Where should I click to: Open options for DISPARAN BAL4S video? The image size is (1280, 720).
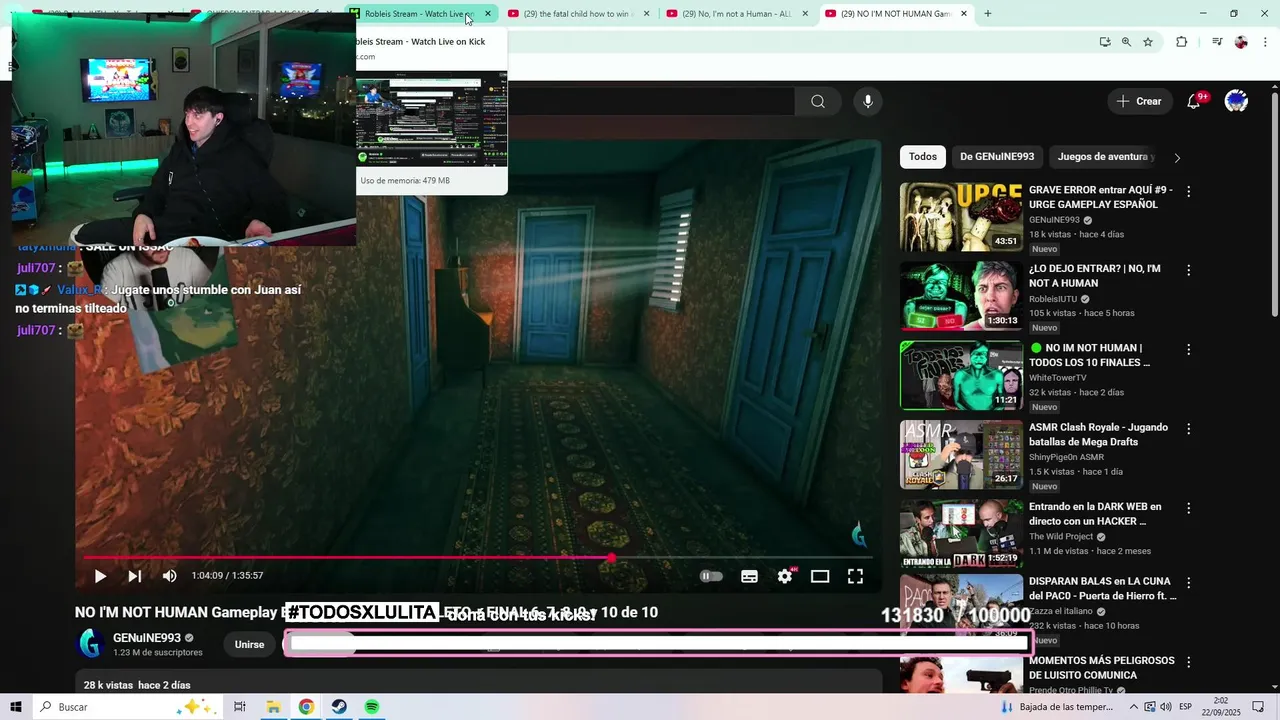point(1189,582)
